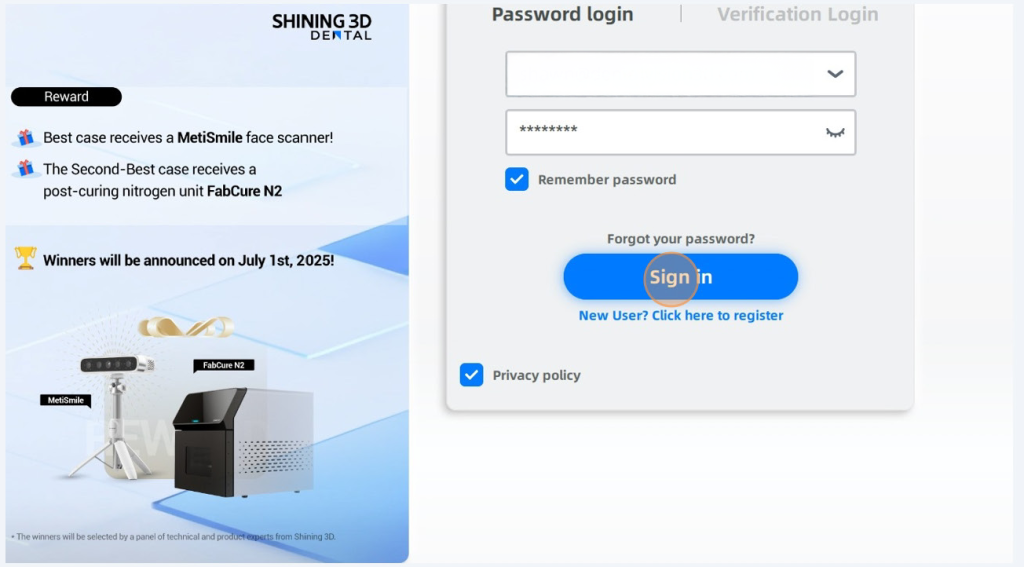Click the Shining 3D Dental logo
1024x567 pixels.
(321, 27)
